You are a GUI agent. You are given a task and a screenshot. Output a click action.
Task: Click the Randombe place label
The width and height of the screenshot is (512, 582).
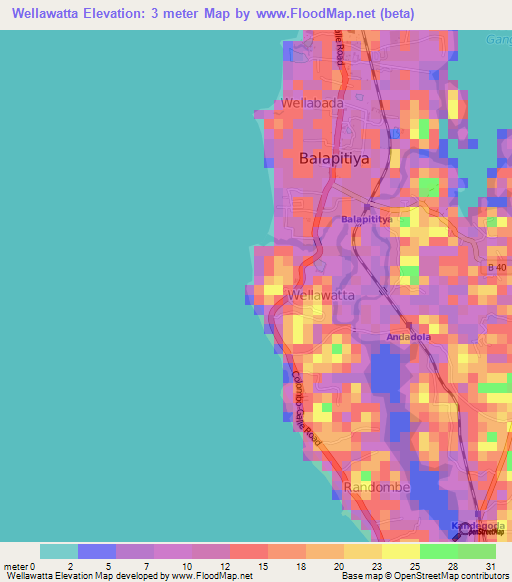click(x=377, y=487)
